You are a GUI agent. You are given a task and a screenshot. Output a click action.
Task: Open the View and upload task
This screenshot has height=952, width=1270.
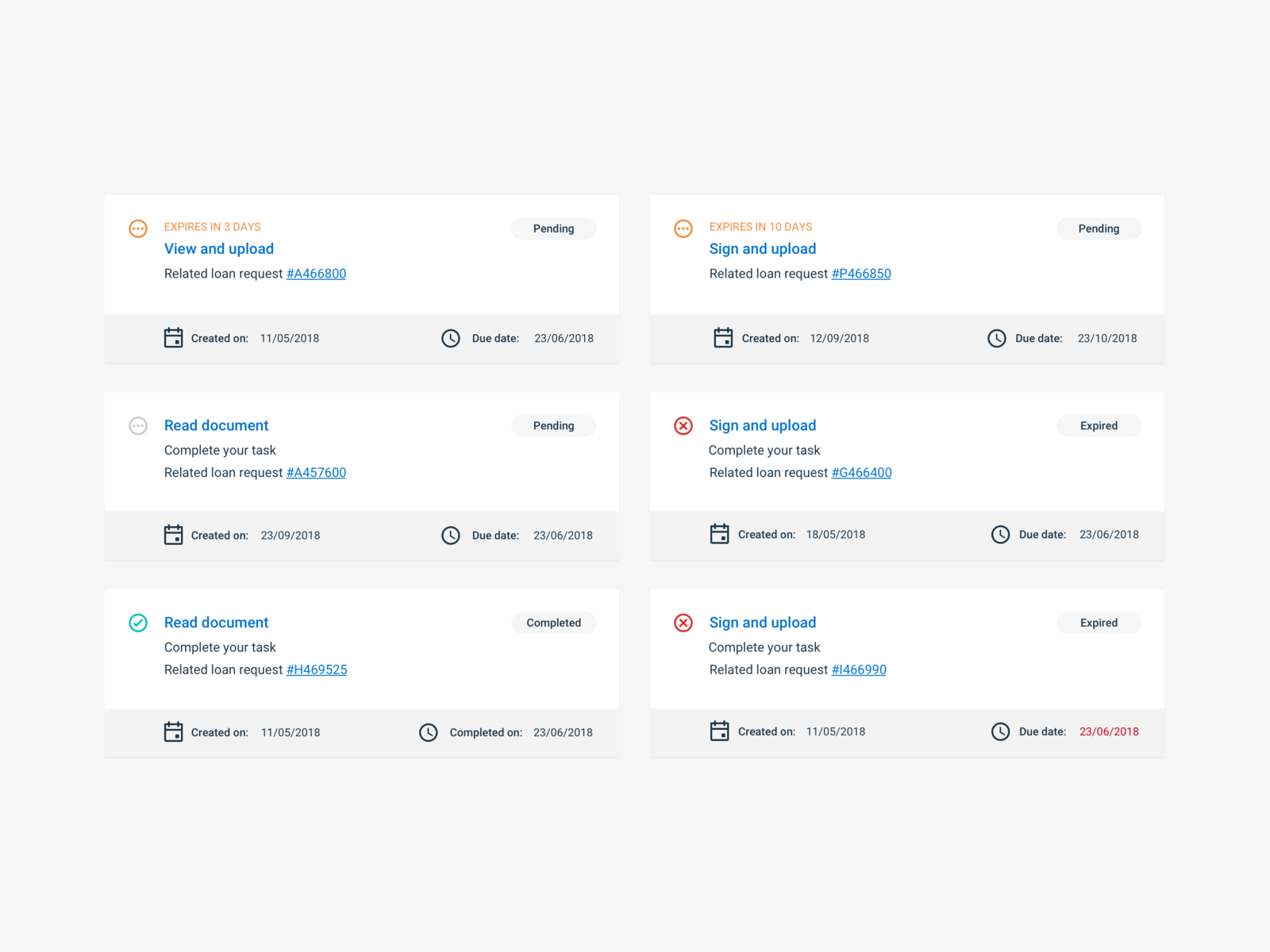pyautogui.click(x=218, y=248)
